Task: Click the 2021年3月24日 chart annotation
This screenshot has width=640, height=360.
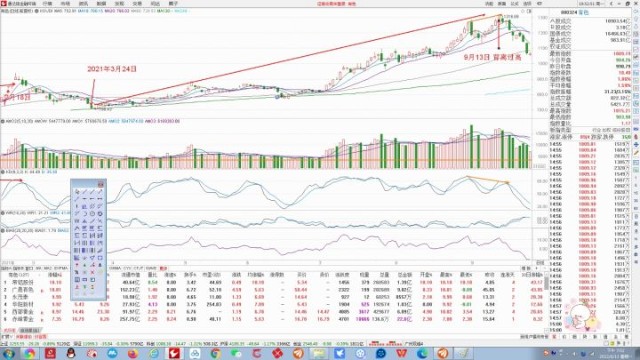Action: coord(112,69)
